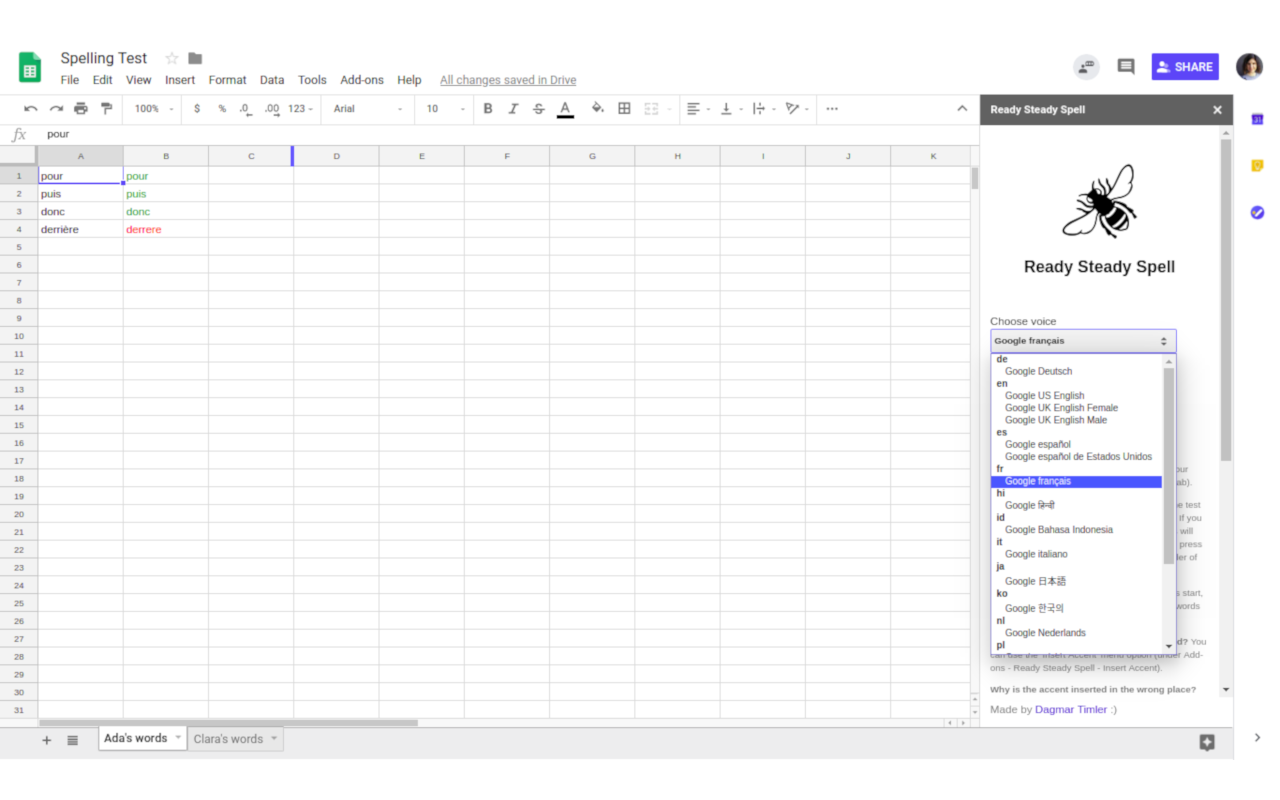Select Google UK English Female voice
The height and width of the screenshot is (800, 1280).
(1061, 408)
